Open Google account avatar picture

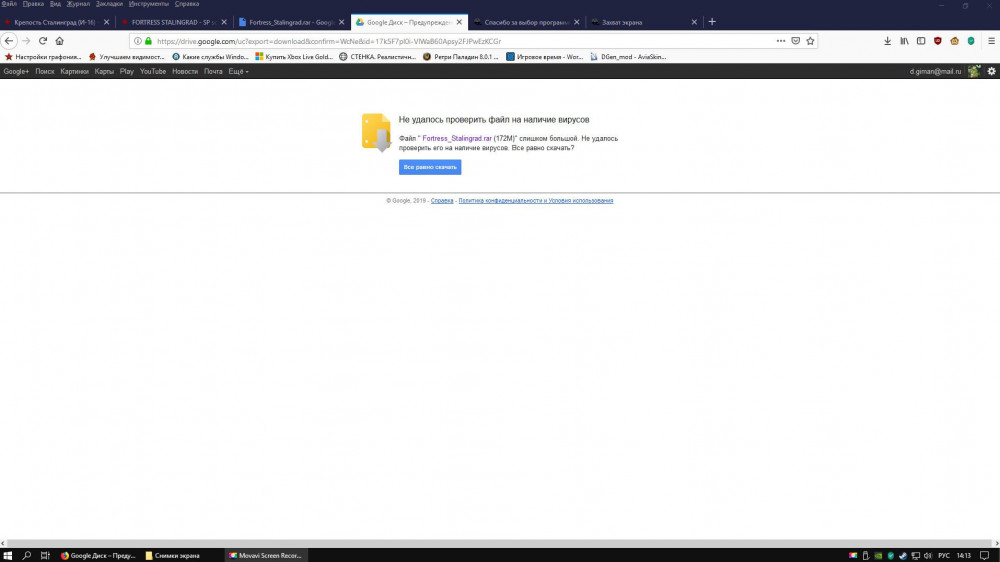[974, 71]
